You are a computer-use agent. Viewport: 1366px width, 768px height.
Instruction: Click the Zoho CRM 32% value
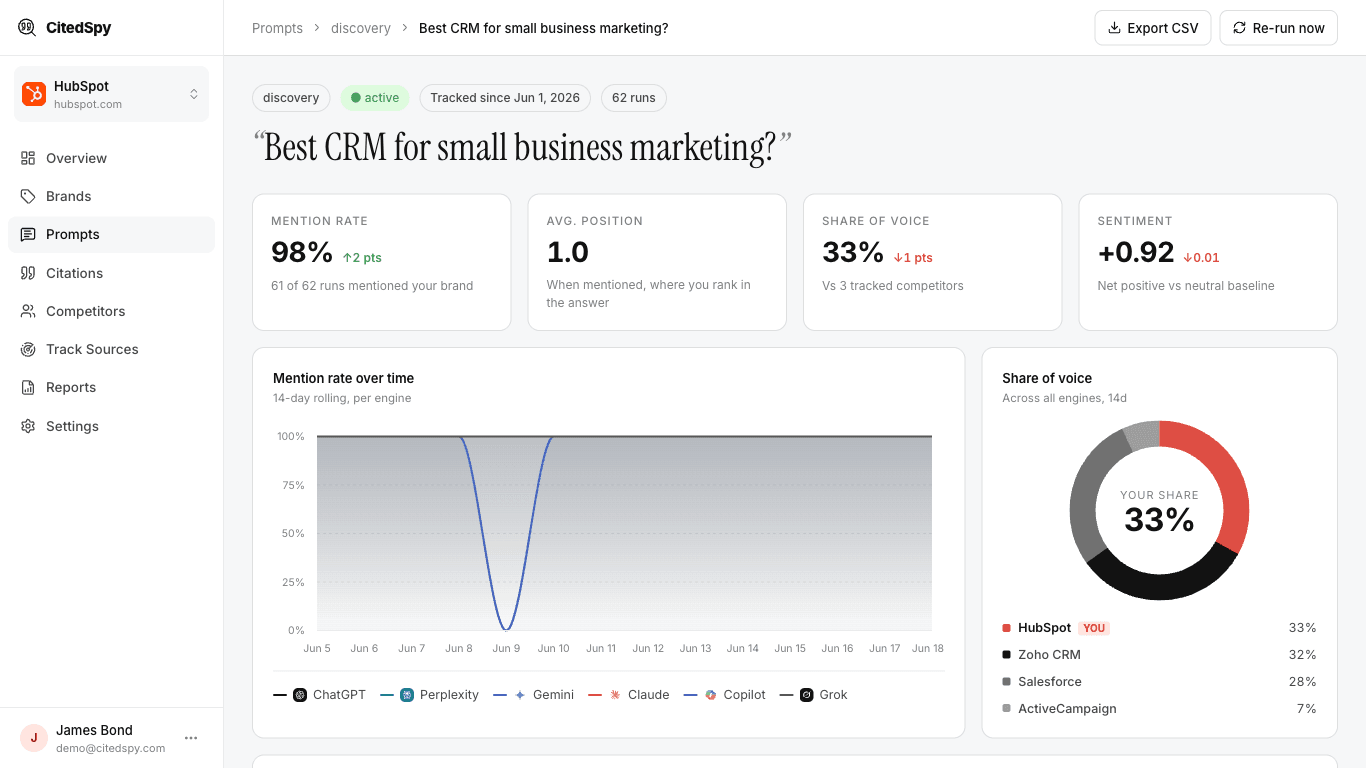point(1302,655)
